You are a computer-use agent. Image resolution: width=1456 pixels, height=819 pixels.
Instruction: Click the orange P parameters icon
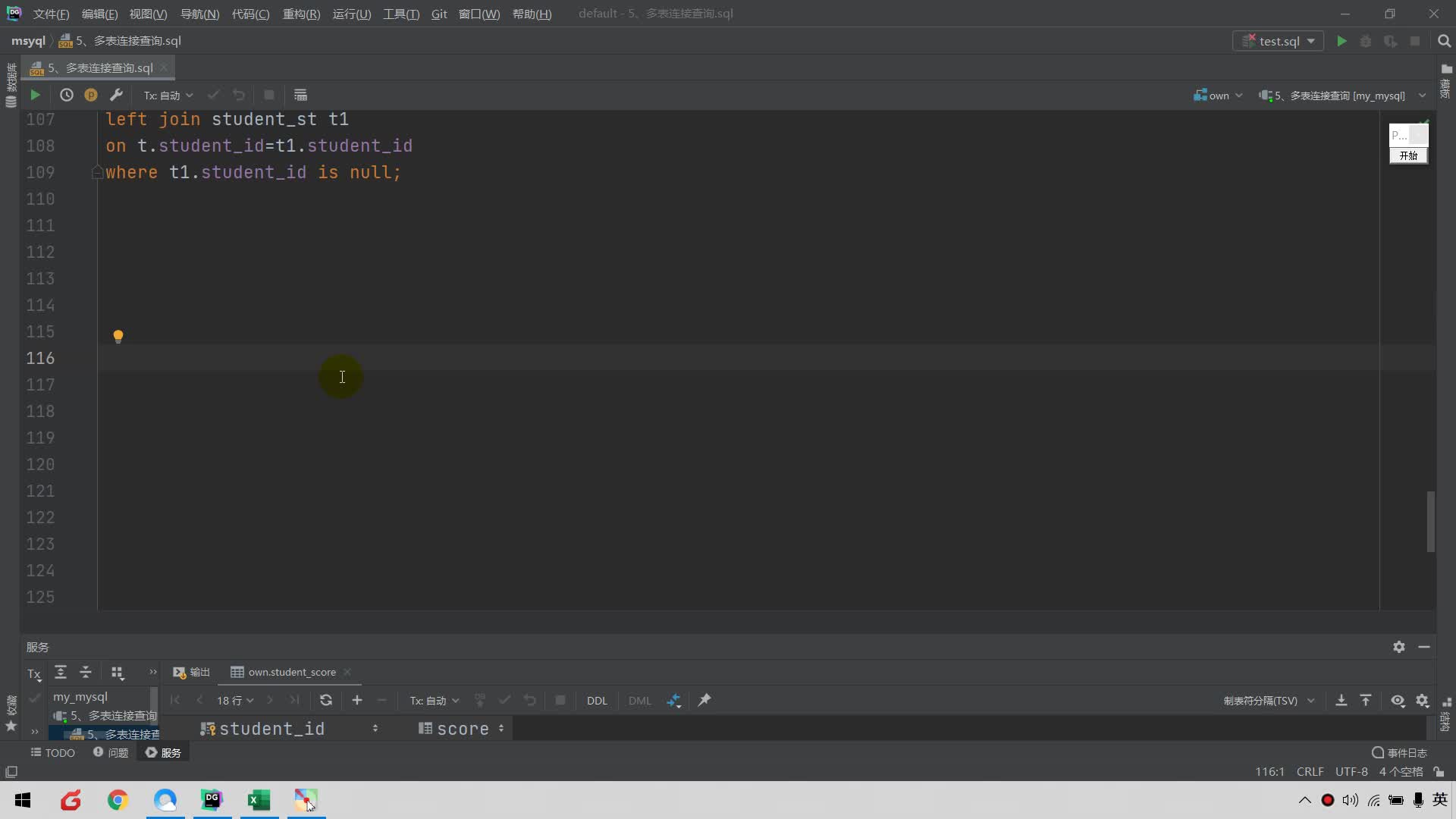[x=91, y=95]
